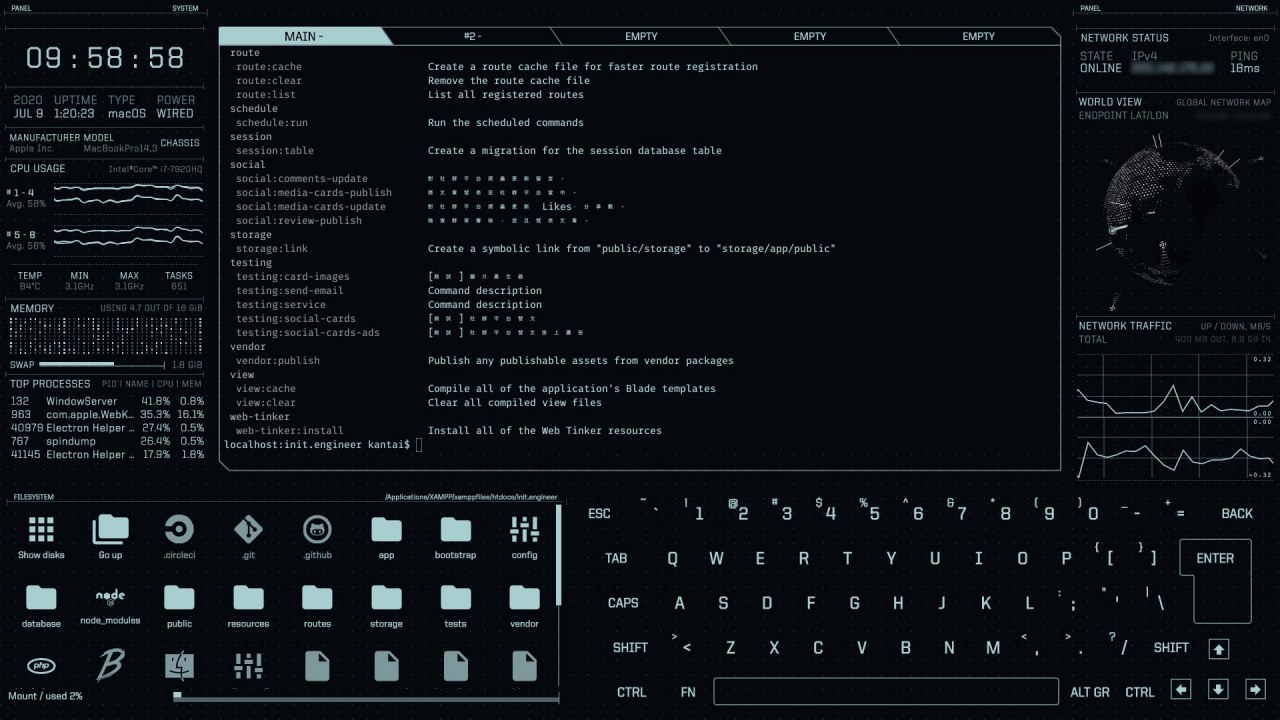The image size is (1280, 720).
Task: Switch to the MAIN terminal tab
Action: (x=302, y=36)
